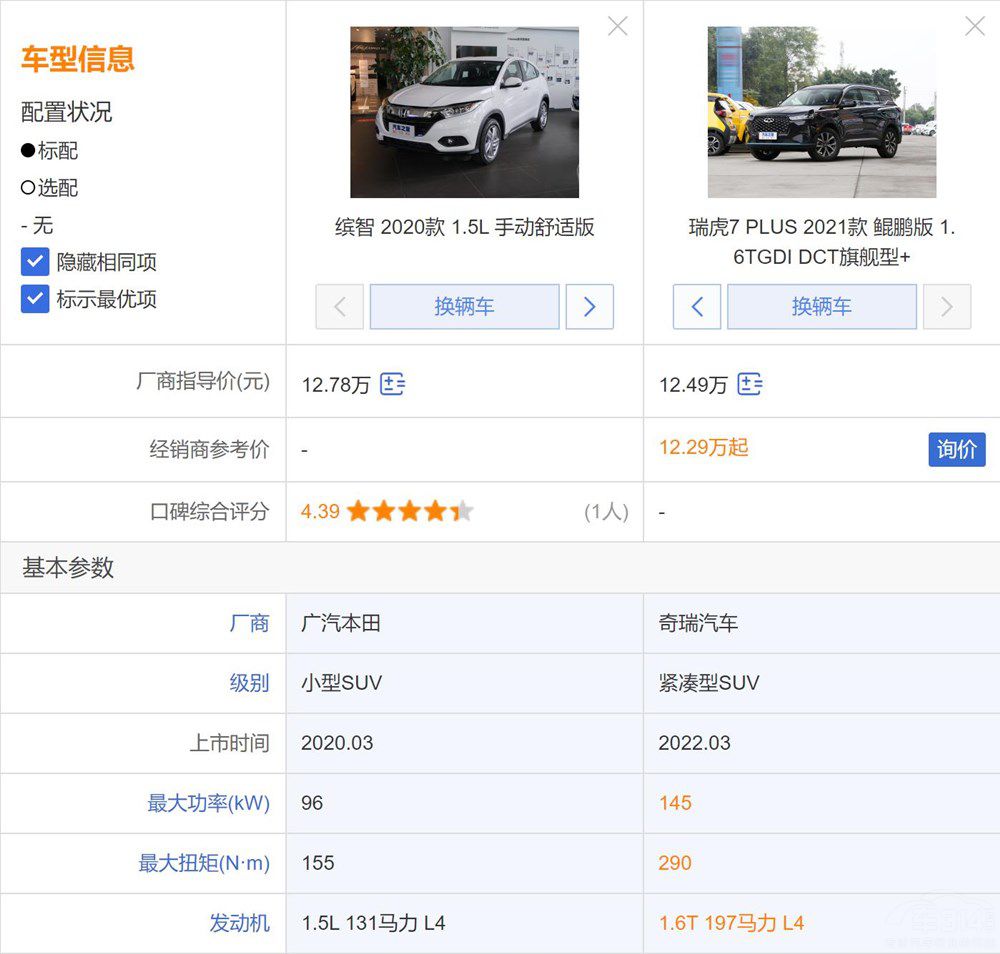Remove the 缤智 car from comparison
This screenshot has width=1000, height=954.
(x=618, y=27)
